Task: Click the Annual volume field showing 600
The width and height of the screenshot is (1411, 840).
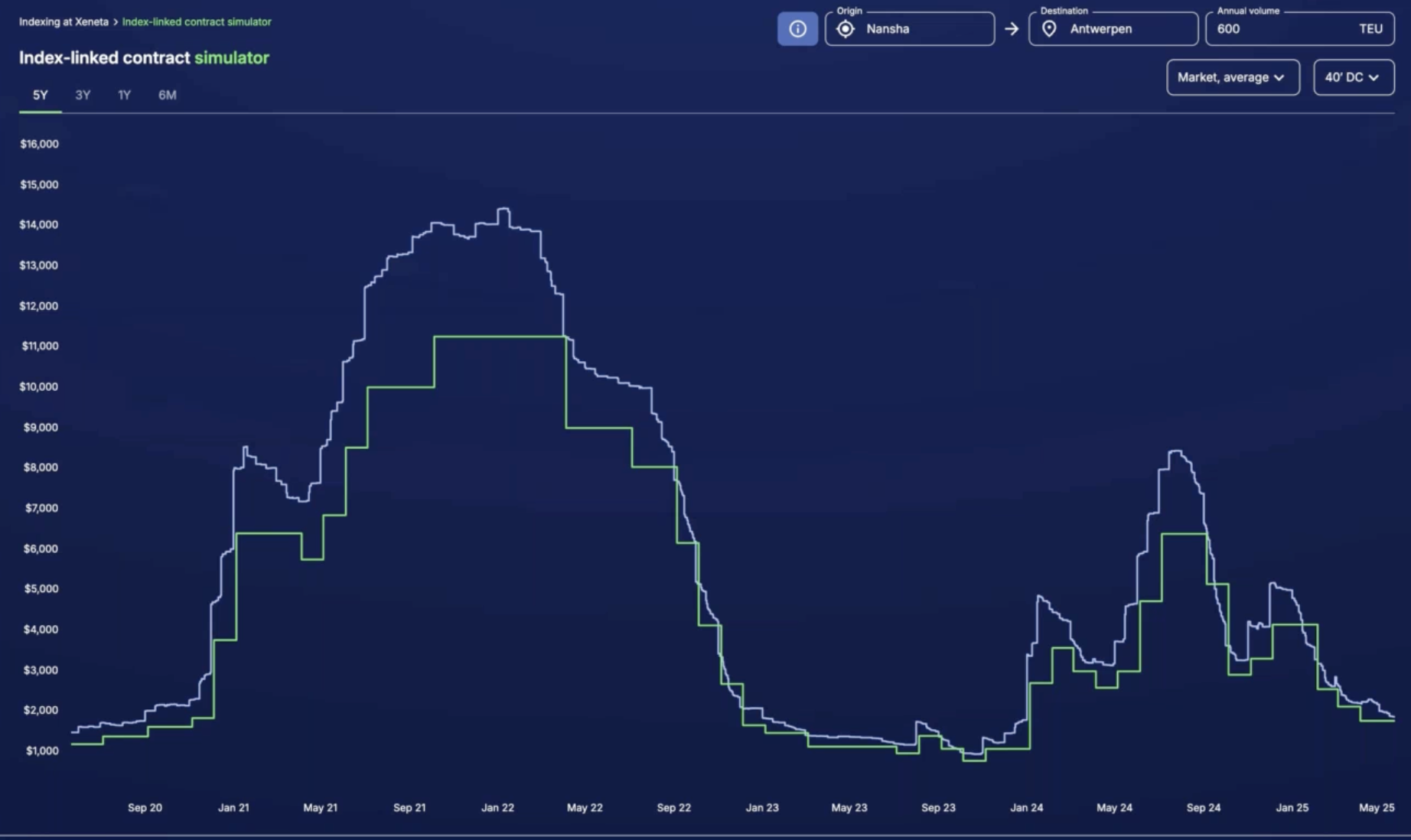Action: [1278, 29]
